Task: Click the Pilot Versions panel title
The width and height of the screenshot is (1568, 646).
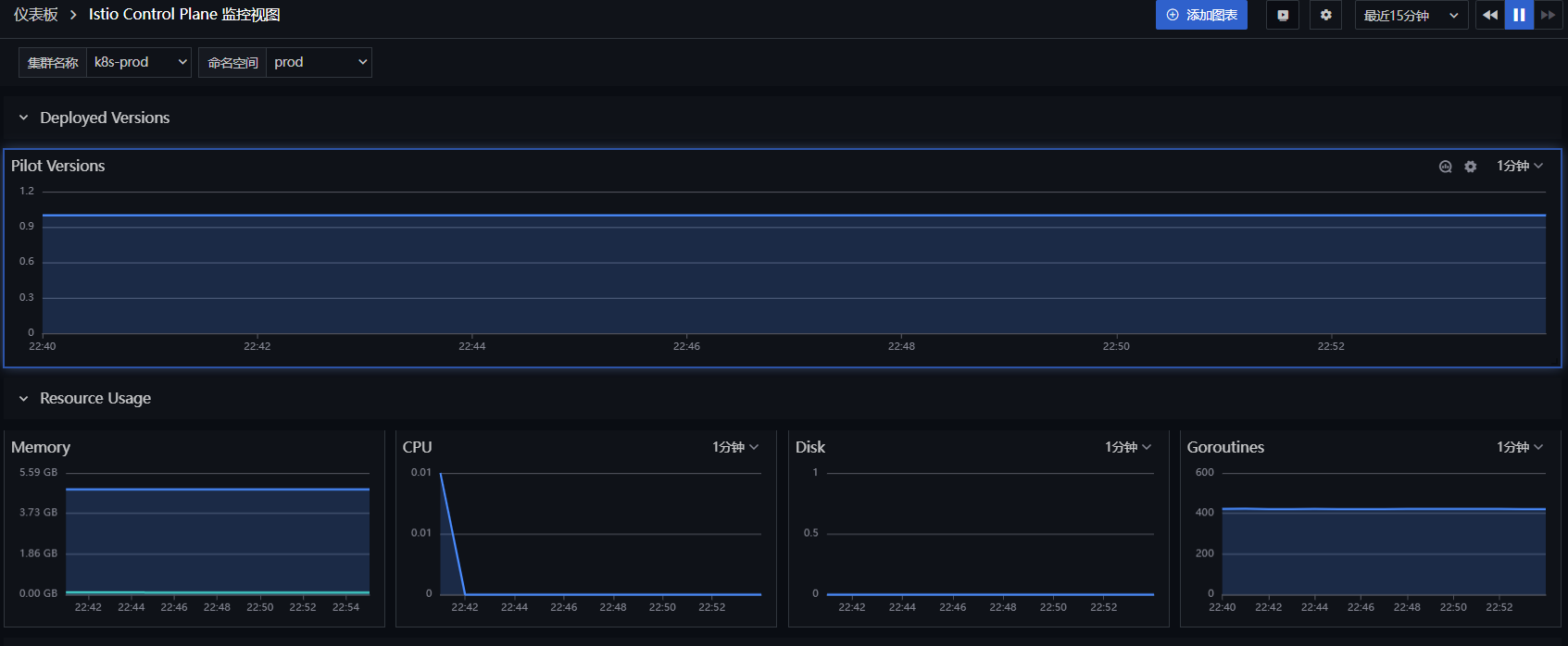Action: click(x=58, y=166)
